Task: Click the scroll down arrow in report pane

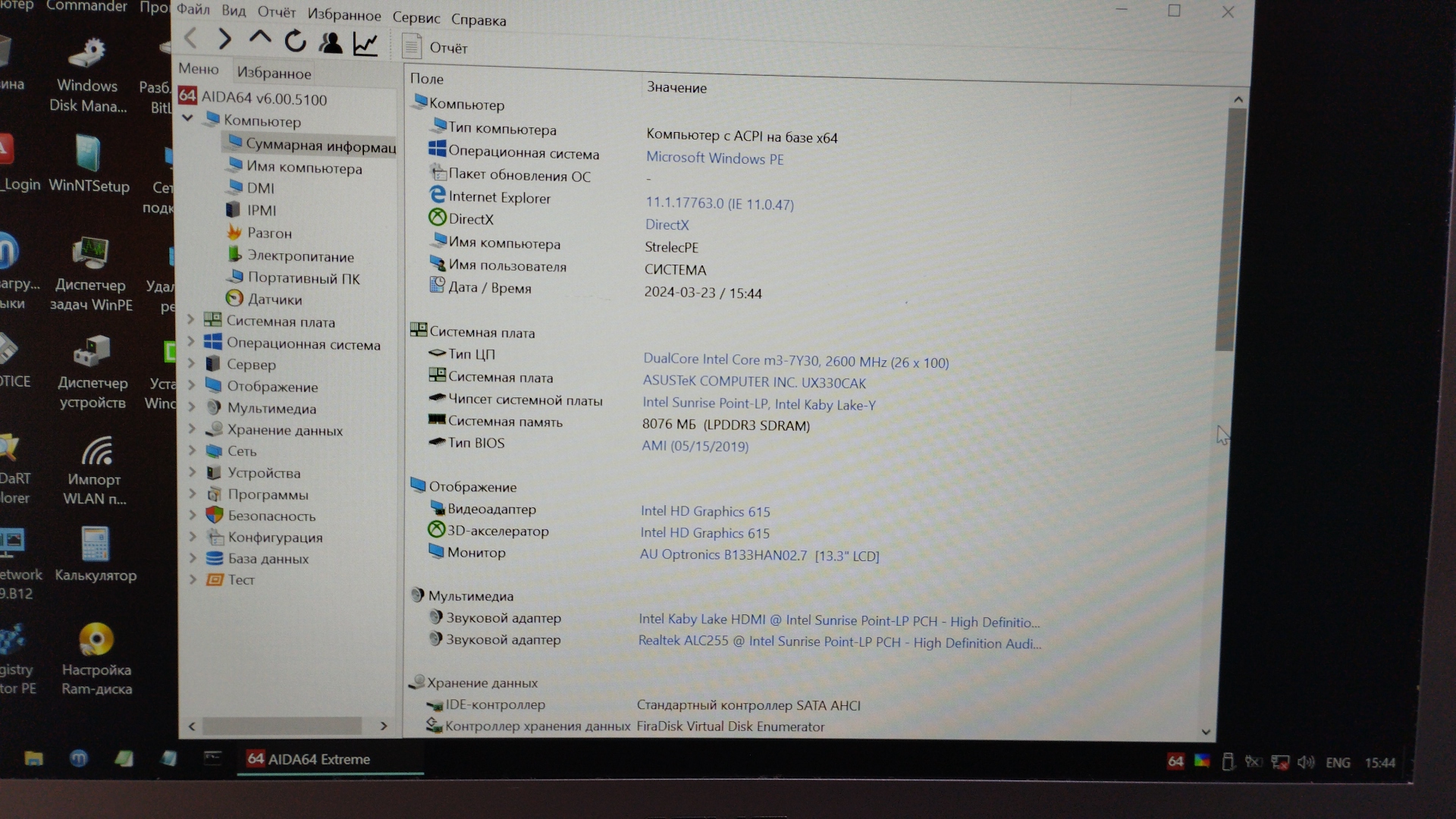Action: (1206, 732)
